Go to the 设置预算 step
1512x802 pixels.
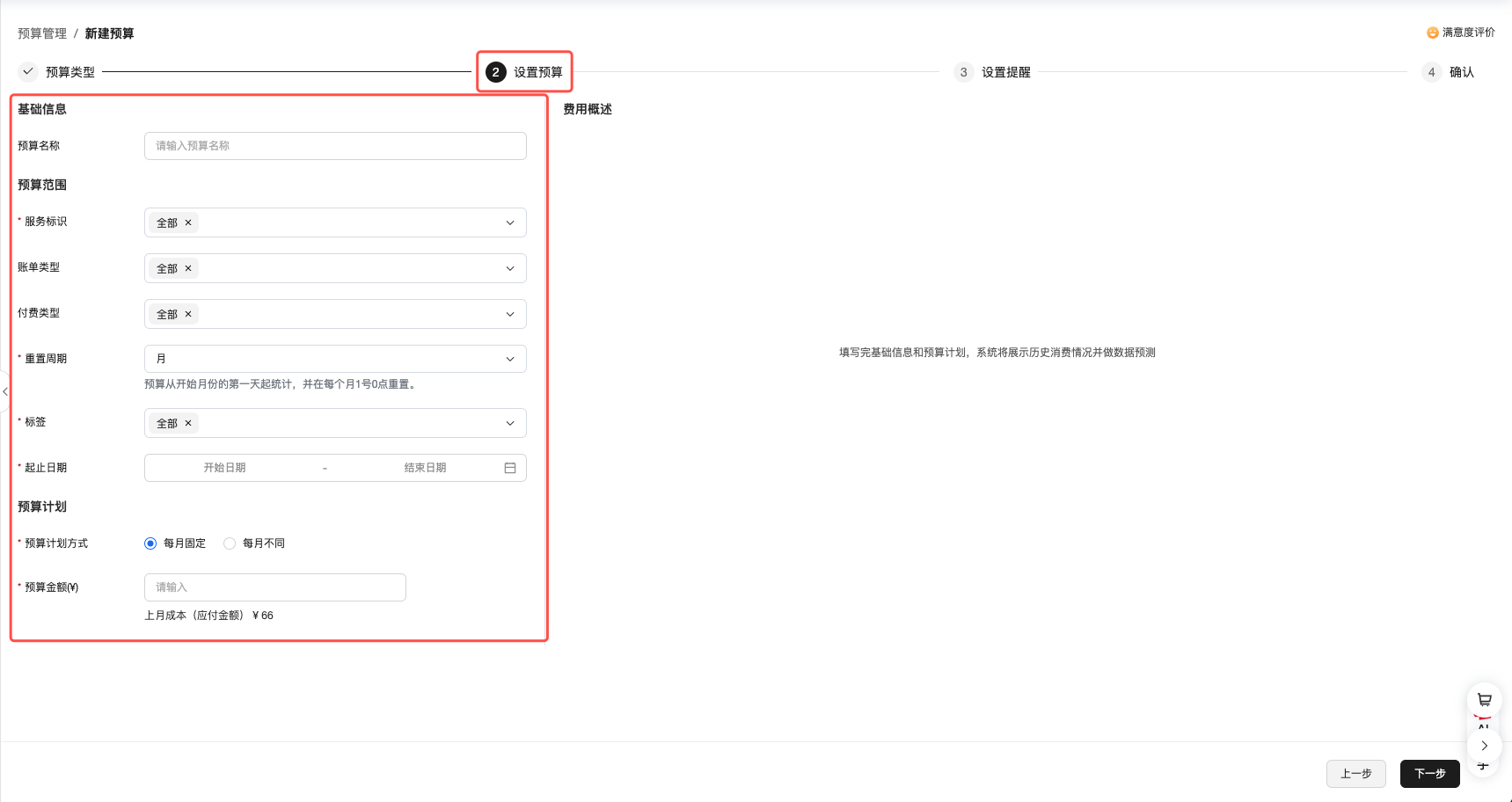(525, 72)
